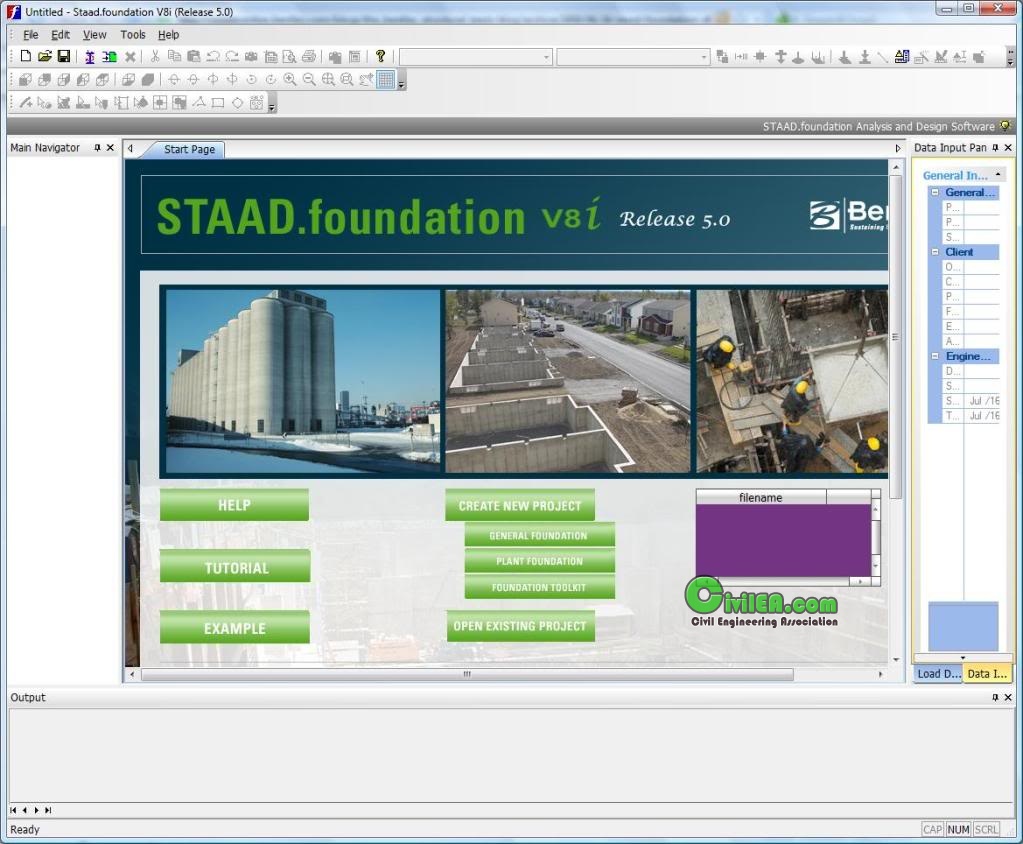
Task: Click the green import arrow icon
Action: coord(110,57)
